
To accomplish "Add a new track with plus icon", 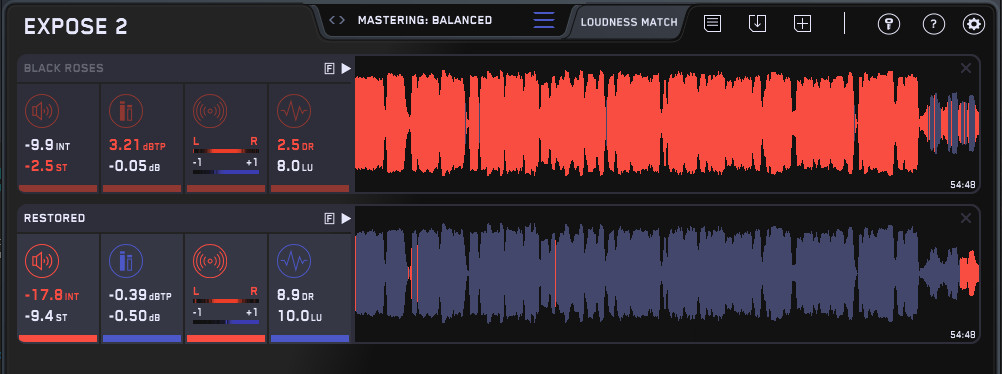I will [803, 24].
